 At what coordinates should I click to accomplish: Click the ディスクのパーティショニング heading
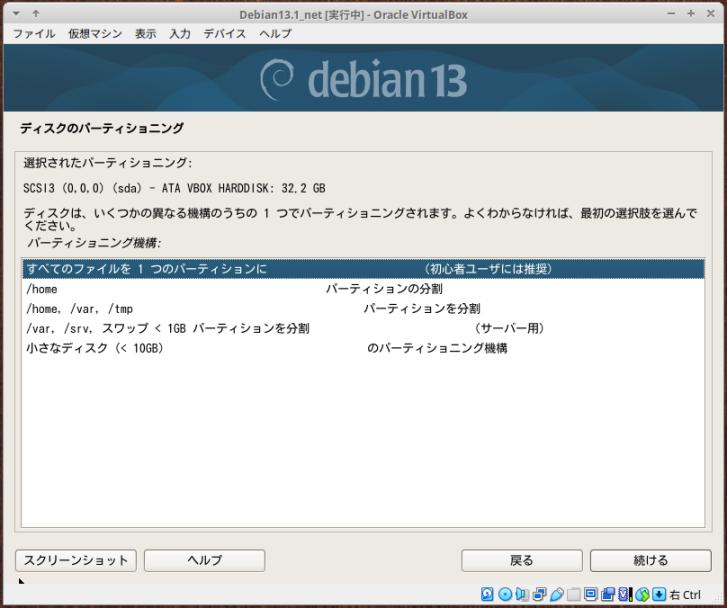click(102, 128)
